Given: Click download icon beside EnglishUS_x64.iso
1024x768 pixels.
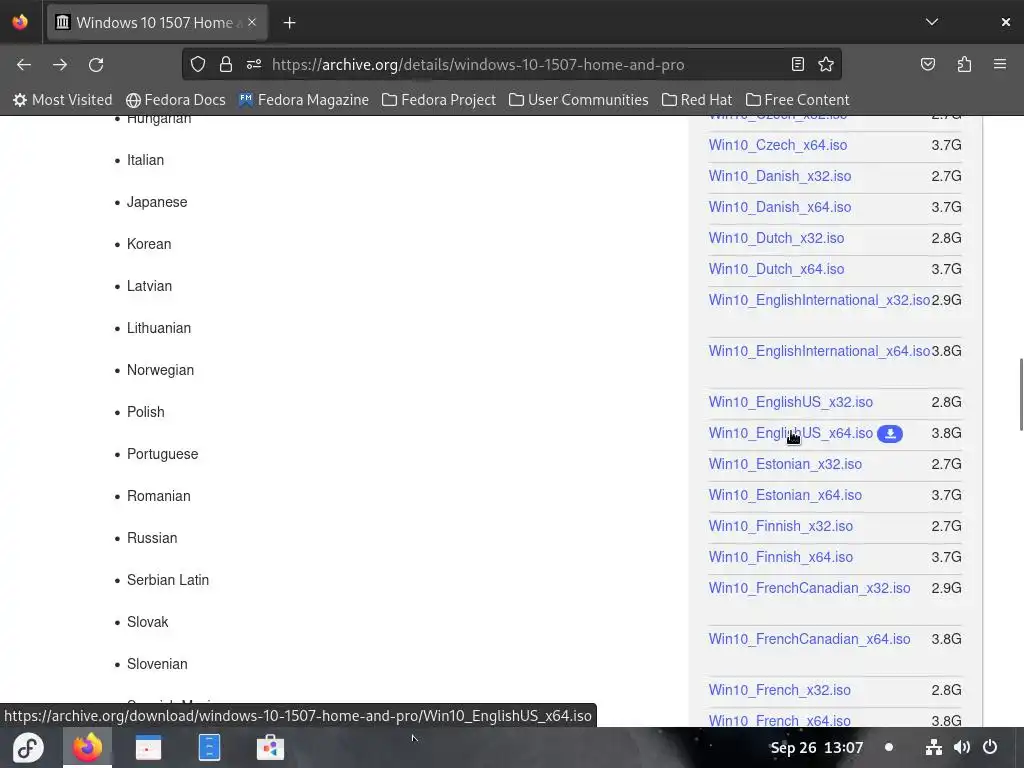Looking at the screenshot, I should pos(889,434).
